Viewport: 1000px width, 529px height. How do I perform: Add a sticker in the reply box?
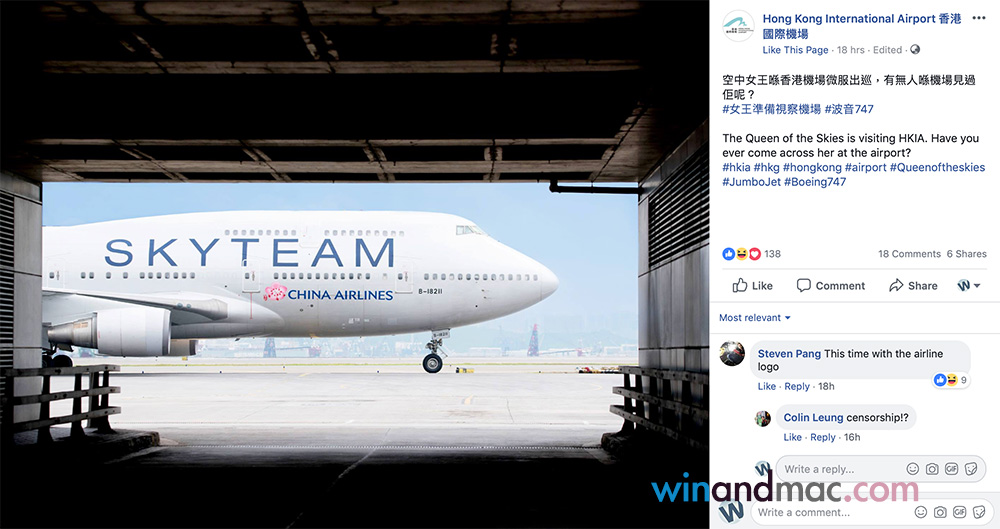click(x=971, y=469)
